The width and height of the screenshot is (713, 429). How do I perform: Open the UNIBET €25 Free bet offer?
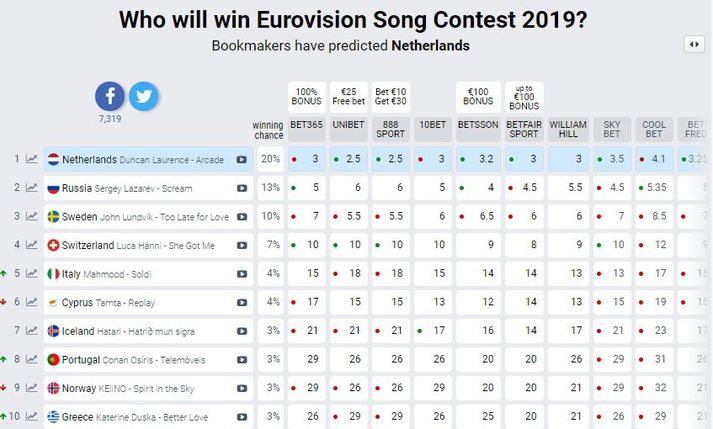[x=348, y=97]
